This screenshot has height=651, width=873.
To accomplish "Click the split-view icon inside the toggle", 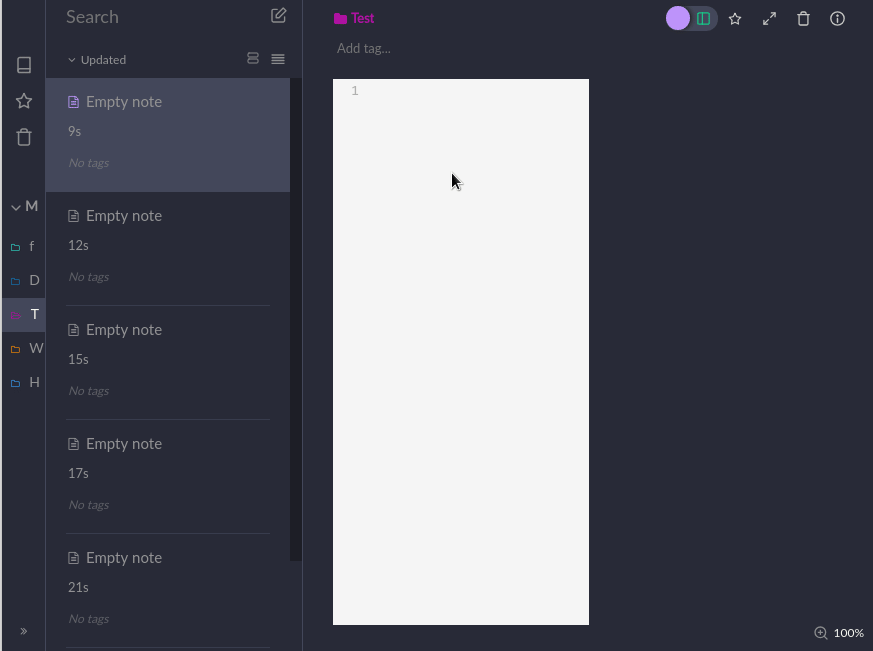I will [703, 18].
